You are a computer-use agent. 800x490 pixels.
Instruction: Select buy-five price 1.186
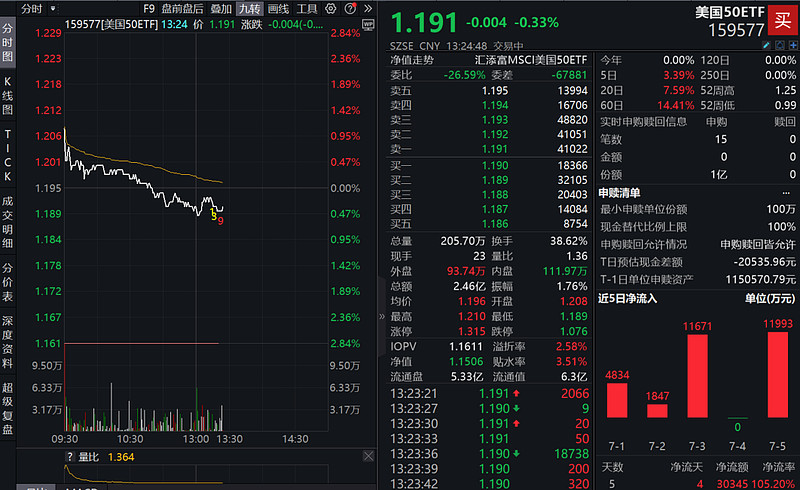pos(495,224)
